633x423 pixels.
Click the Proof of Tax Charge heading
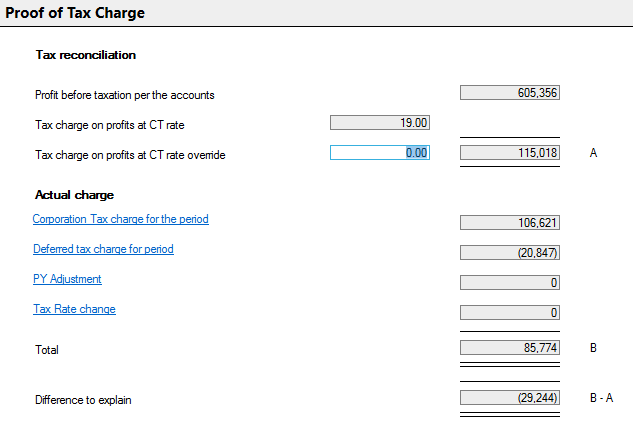tap(75, 13)
